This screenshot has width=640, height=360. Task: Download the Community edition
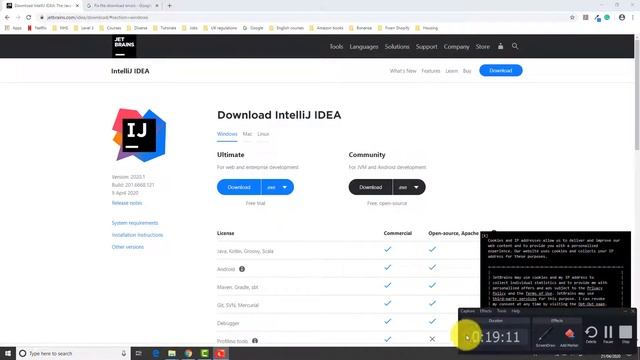click(371, 187)
